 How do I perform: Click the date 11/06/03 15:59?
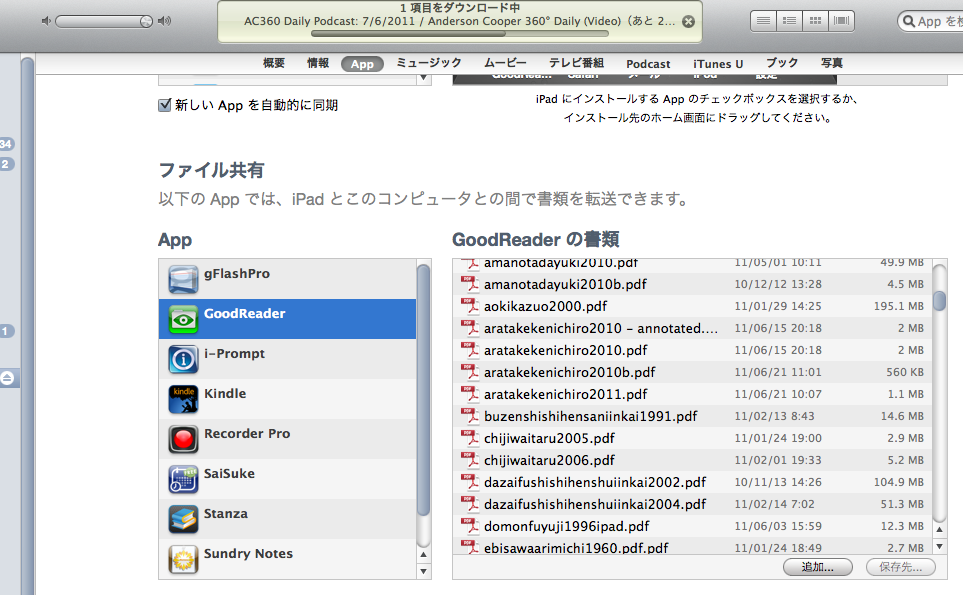[x=778, y=526]
